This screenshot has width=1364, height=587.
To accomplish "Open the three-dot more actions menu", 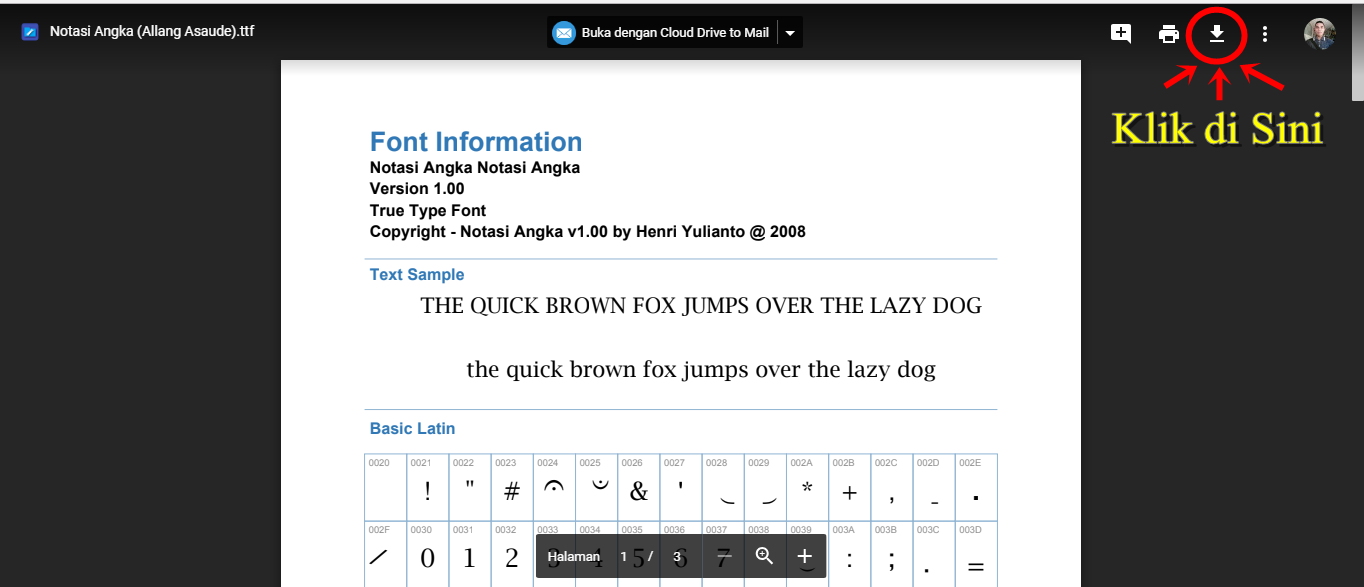I will [x=1265, y=34].
